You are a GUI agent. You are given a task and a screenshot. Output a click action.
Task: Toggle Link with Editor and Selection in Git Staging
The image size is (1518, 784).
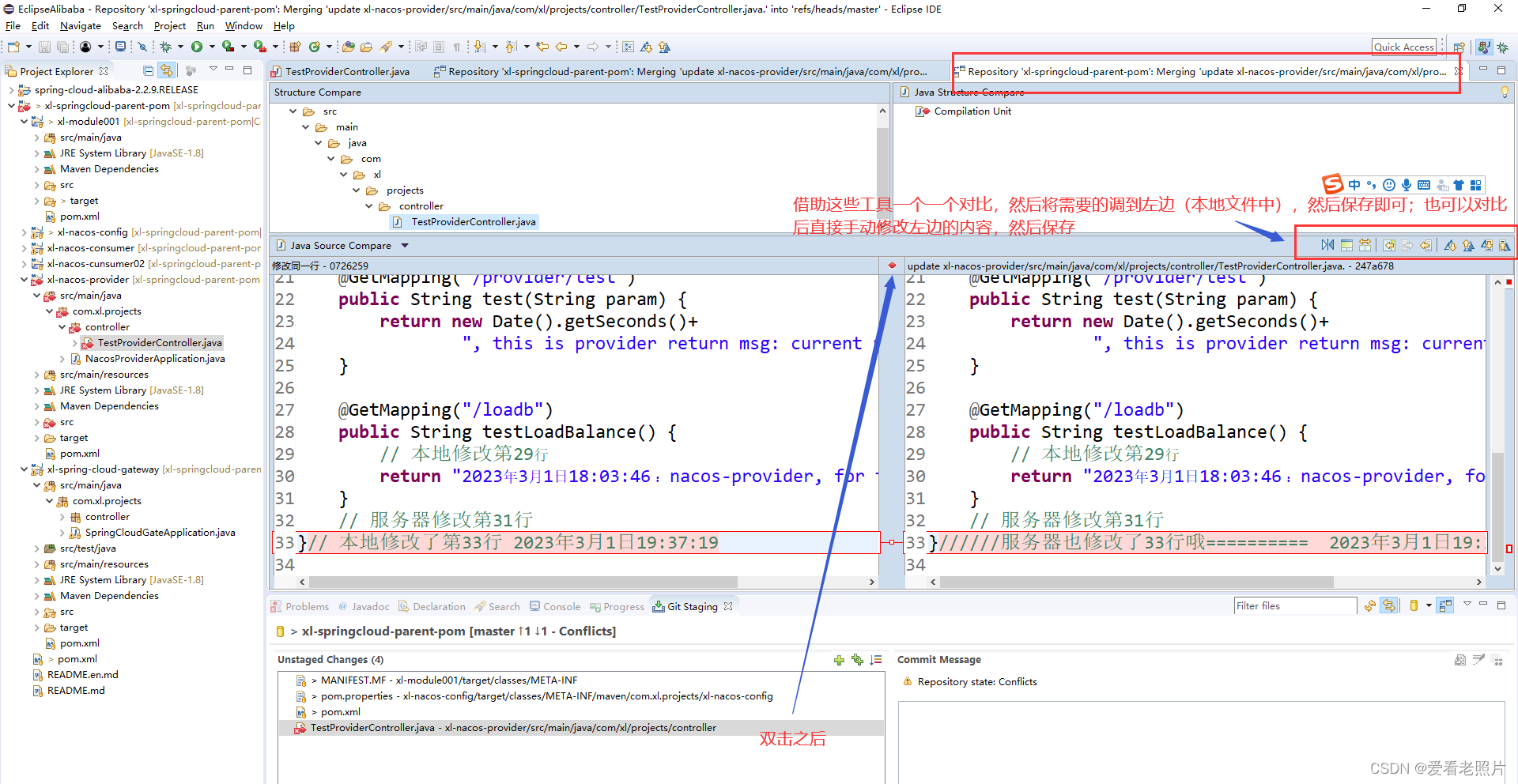[x=1389, y=606]
